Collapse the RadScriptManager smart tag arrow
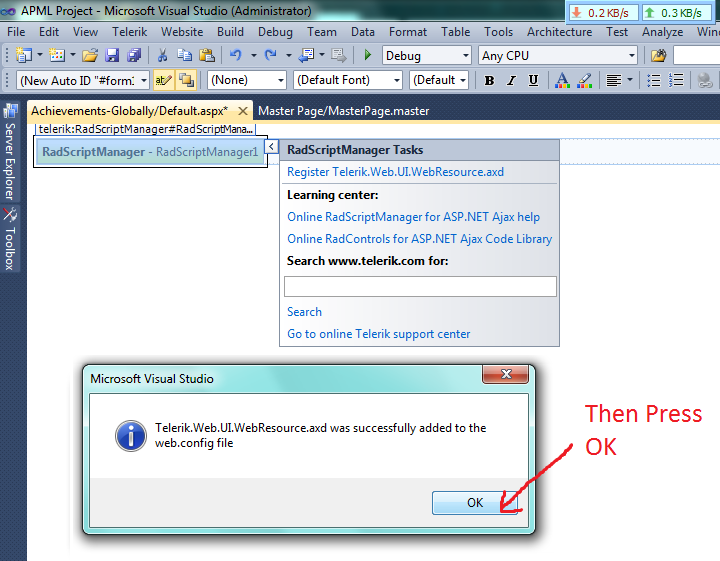Viewport: 720px width, 561px height. (x=271, y=146)
